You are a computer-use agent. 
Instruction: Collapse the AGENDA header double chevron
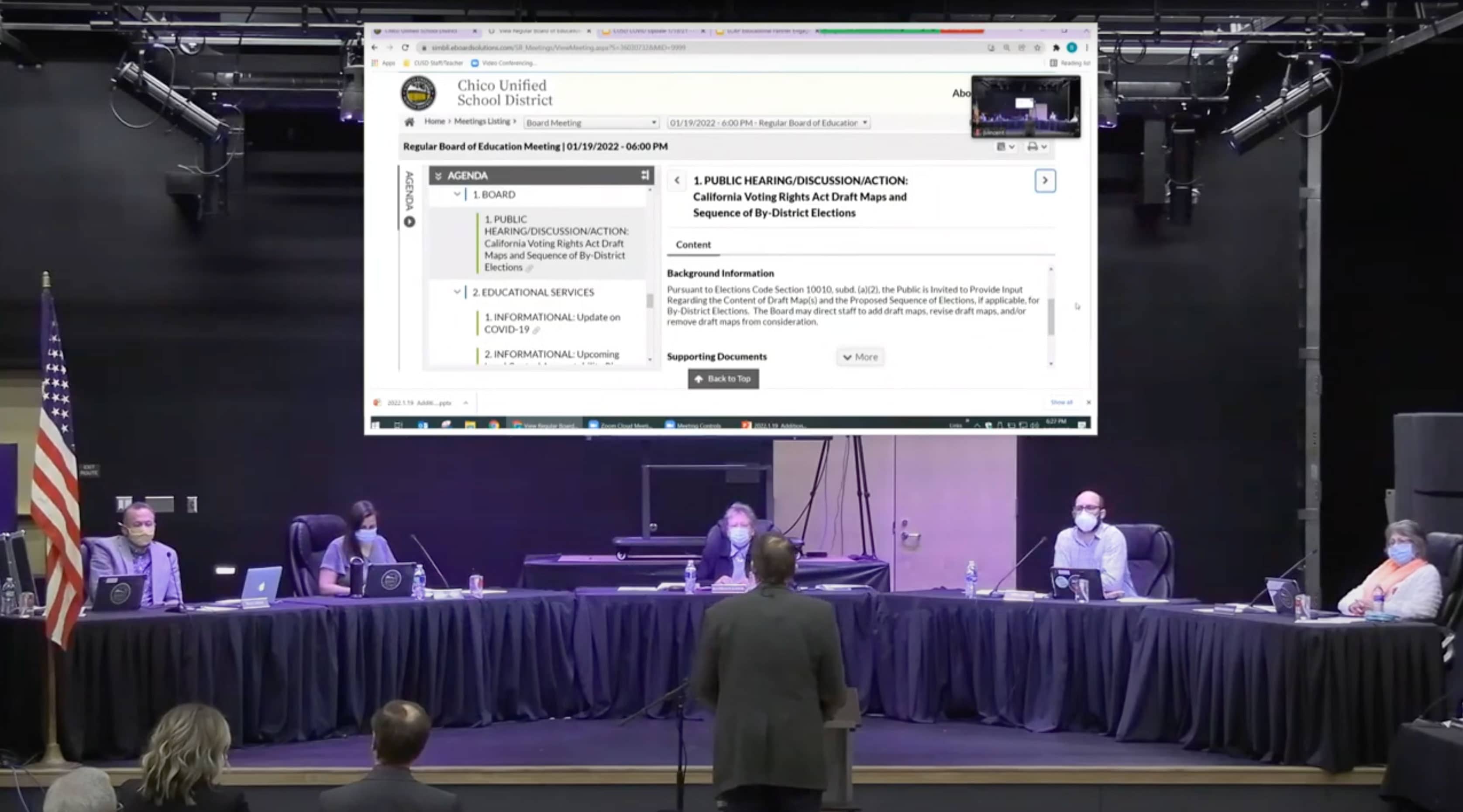(x=438, y=176)
